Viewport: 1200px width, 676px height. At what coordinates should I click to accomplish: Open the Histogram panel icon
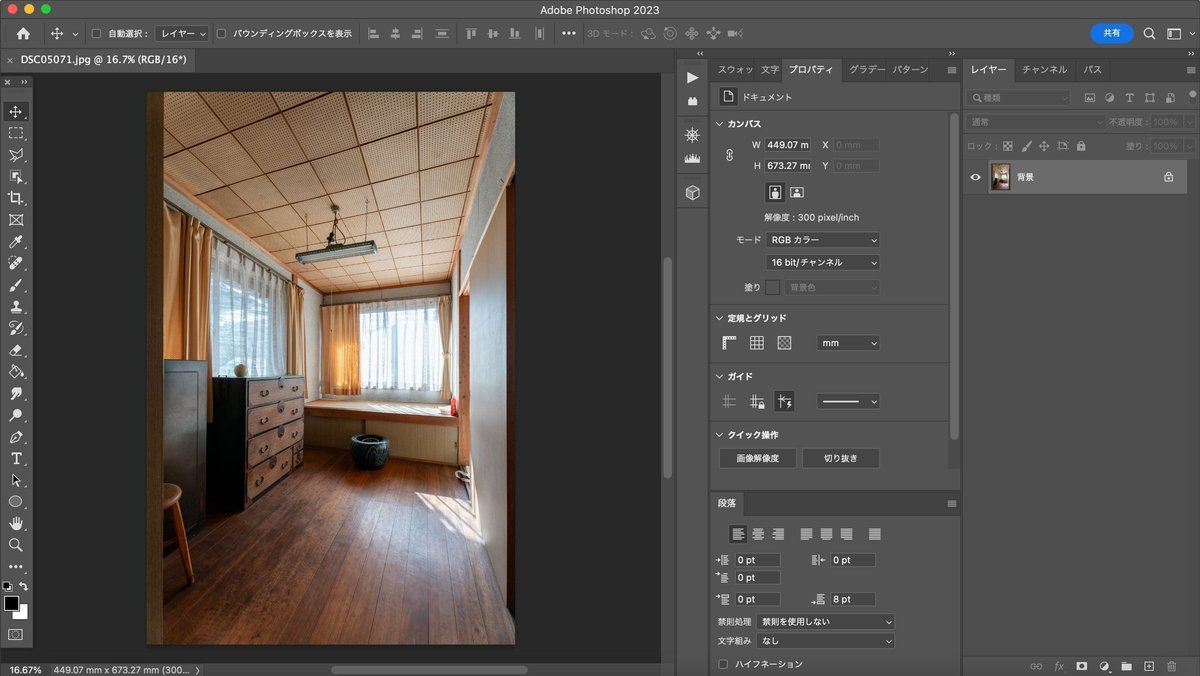(692, 158)
